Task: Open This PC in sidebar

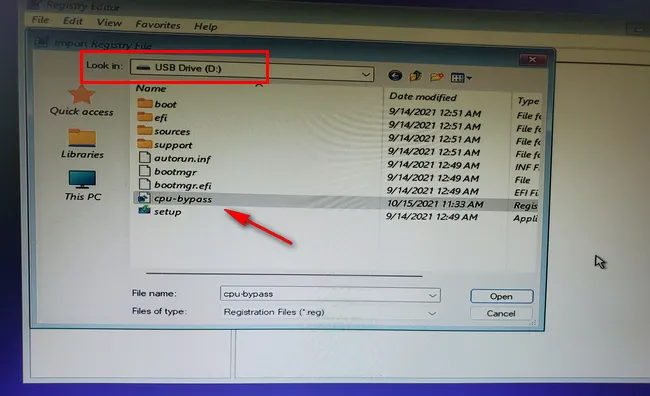Action: coord(82,185)
